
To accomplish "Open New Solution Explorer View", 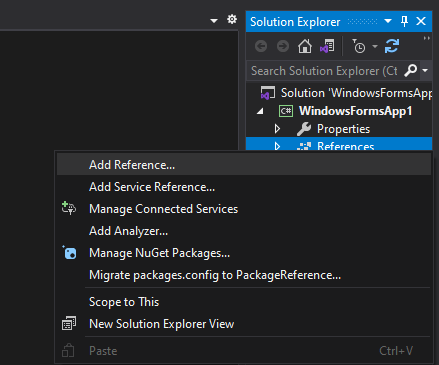I will [x=244, y=324].
